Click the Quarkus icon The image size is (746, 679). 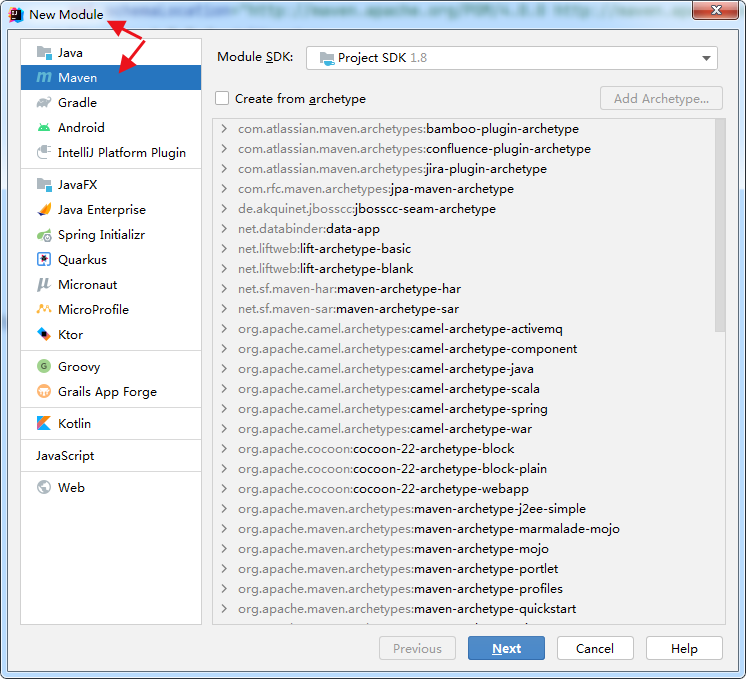pyautogui.click(x=44, y=259)
